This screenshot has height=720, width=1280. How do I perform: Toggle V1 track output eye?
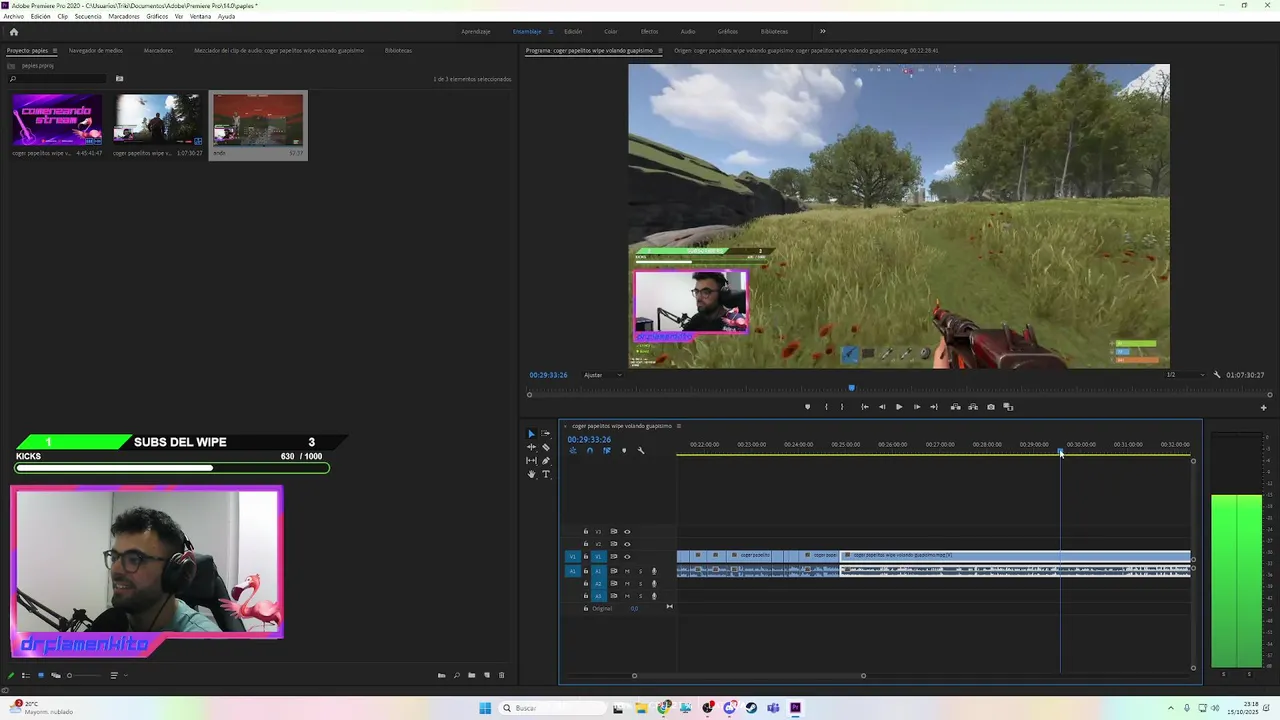627,557
